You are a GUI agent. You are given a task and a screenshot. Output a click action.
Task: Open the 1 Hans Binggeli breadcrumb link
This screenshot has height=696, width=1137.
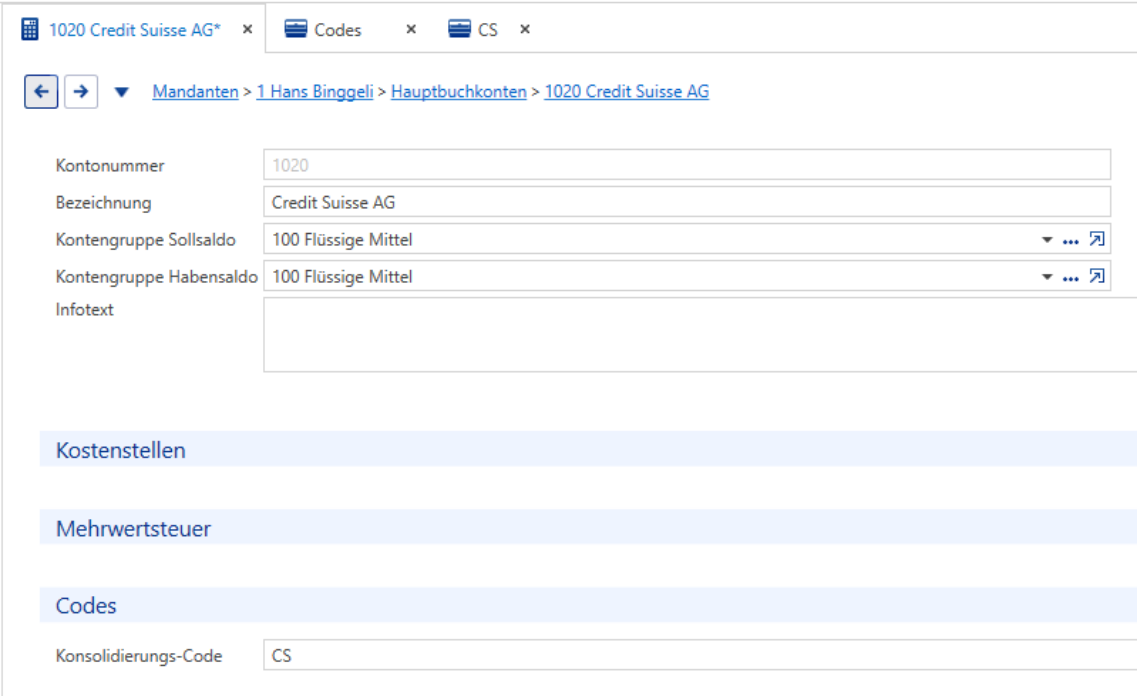click(315, 92)
